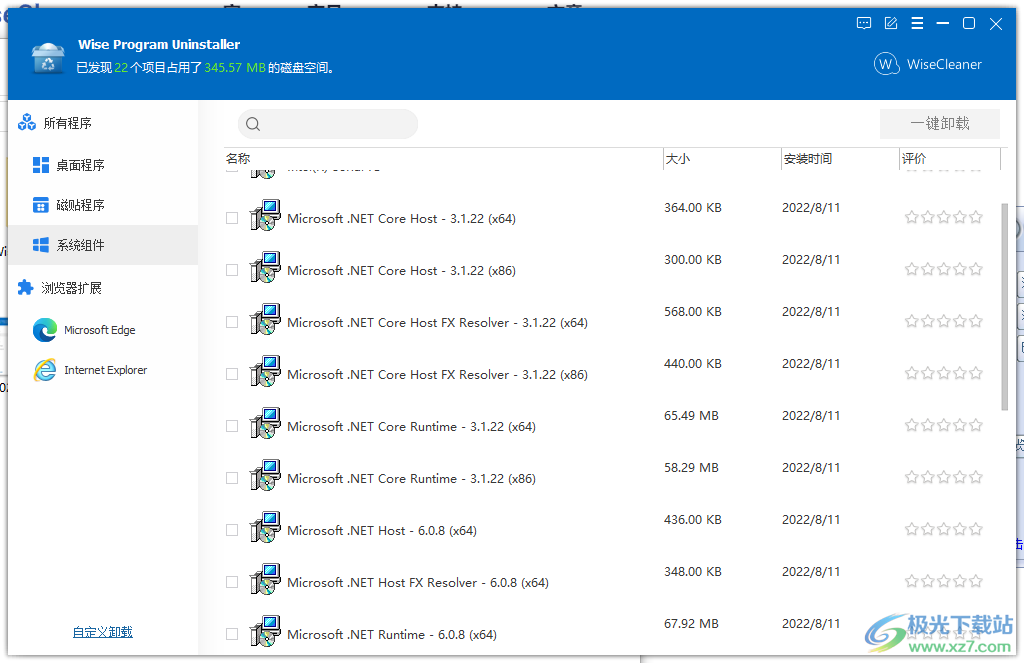Image resolution: width=1024 pixels, height=663 pixels.
Task: Select the 所有程序 category in the sidebar
Action: (x=63, y=122)
